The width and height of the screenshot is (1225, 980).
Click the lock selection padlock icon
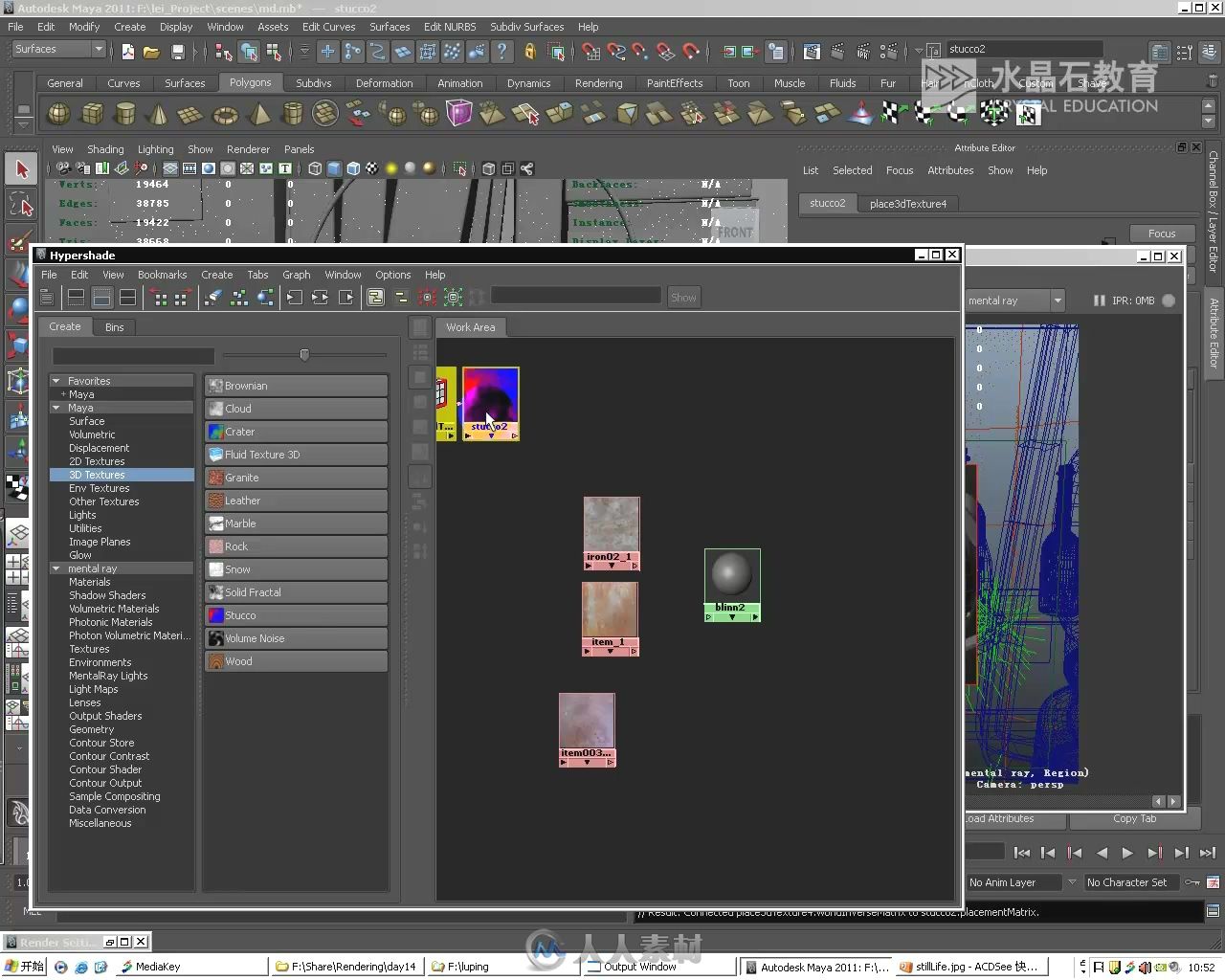[529, 52]
